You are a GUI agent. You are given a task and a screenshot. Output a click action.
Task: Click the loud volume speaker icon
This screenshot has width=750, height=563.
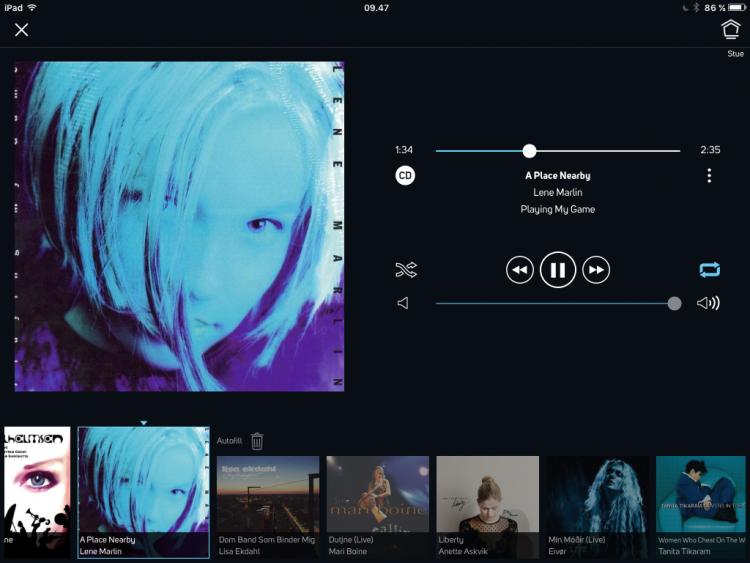[x=708, y=303]
